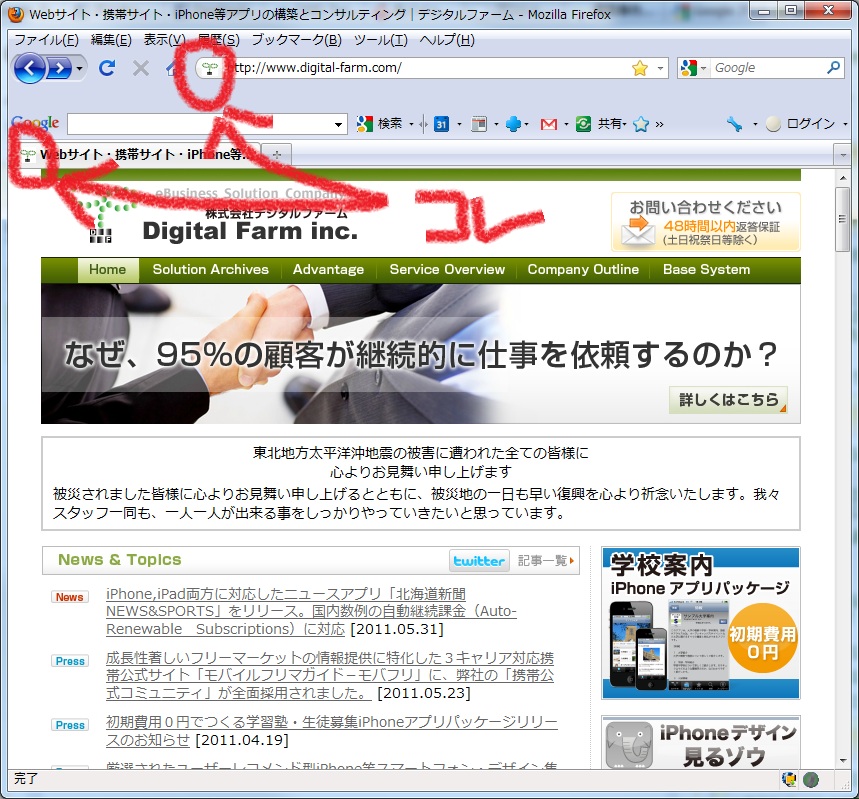Open Google toolbar search box dropdown
859x799 pixels.
(339, 124)
